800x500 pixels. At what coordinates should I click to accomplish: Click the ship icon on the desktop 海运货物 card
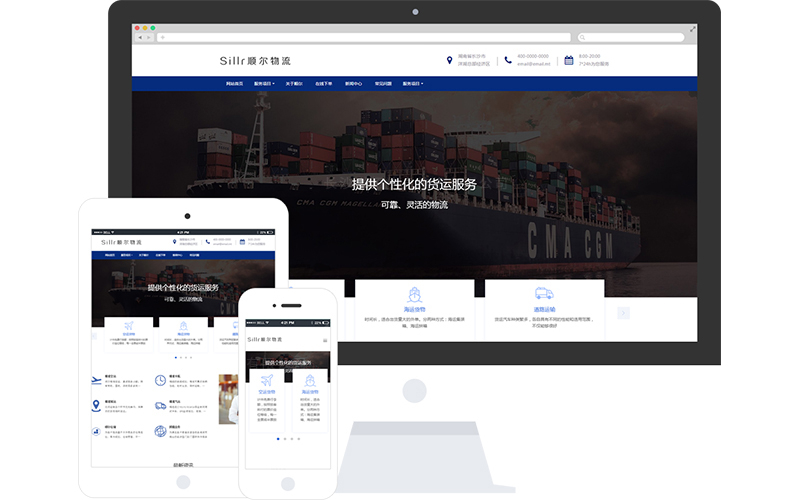pos(414,294)
